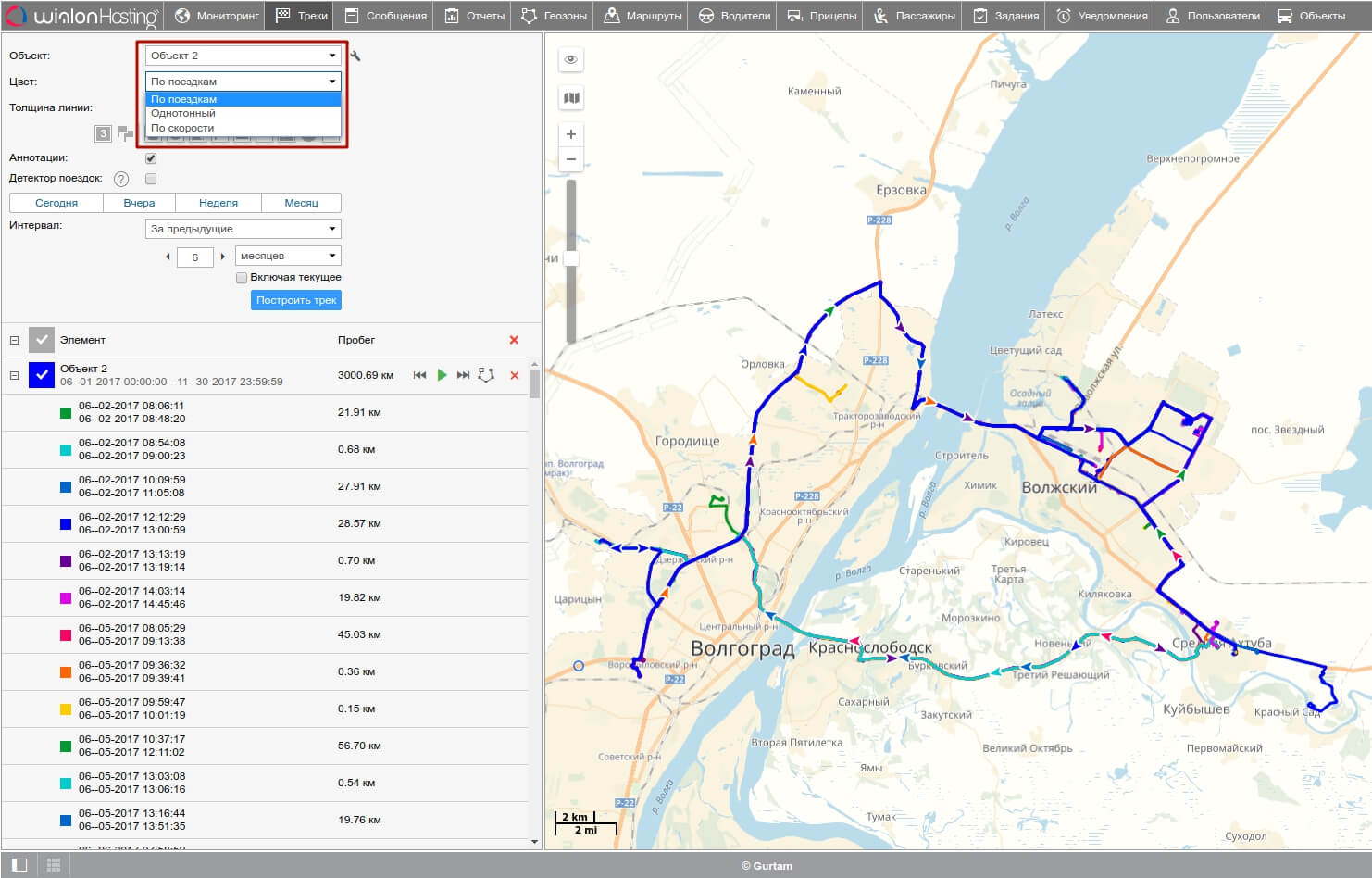Image resolution: width=1372 pixels, height=878 pixels.
Task: Open the Объект selection dropdown
Action: 243,56
